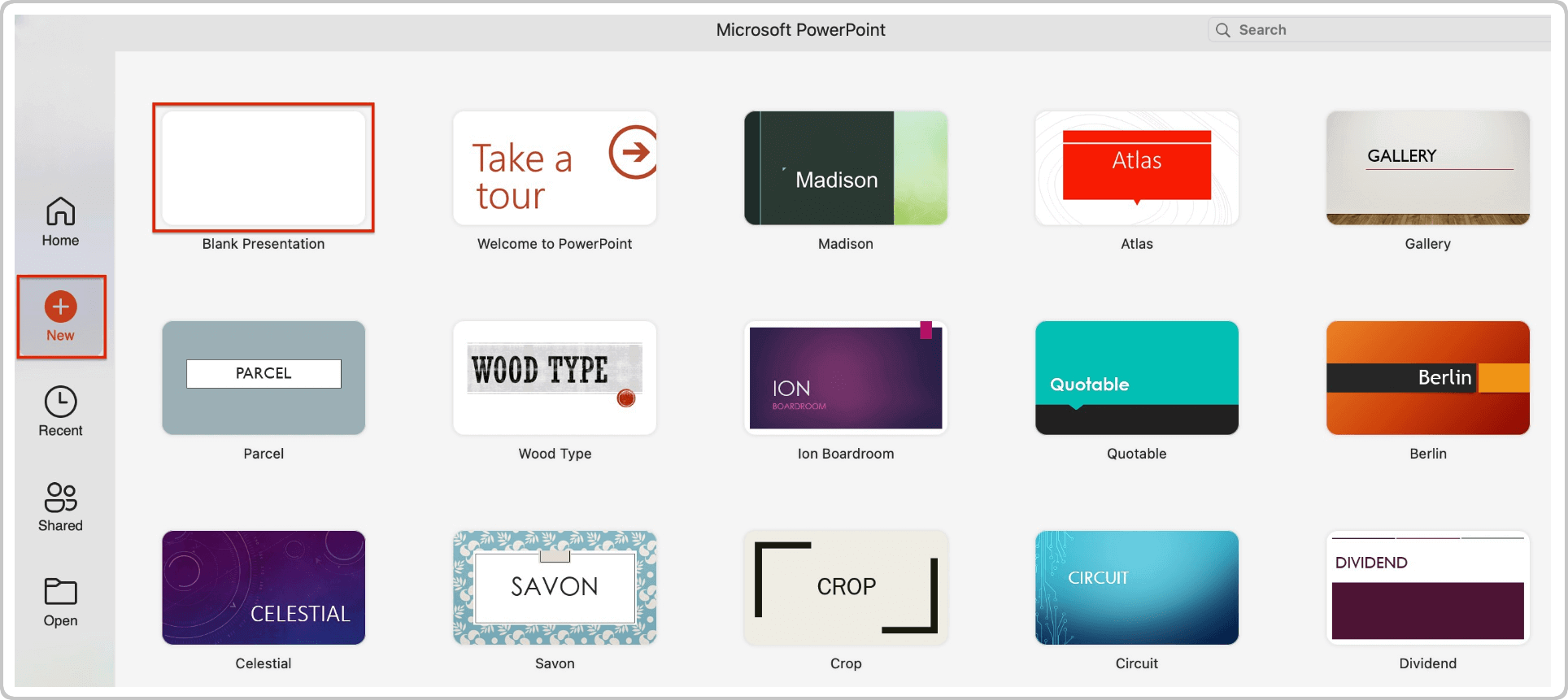This screenshot has width=1568, height=700.
Task: Click the "Circuit" caption text
Action: tap(1137, 663)
